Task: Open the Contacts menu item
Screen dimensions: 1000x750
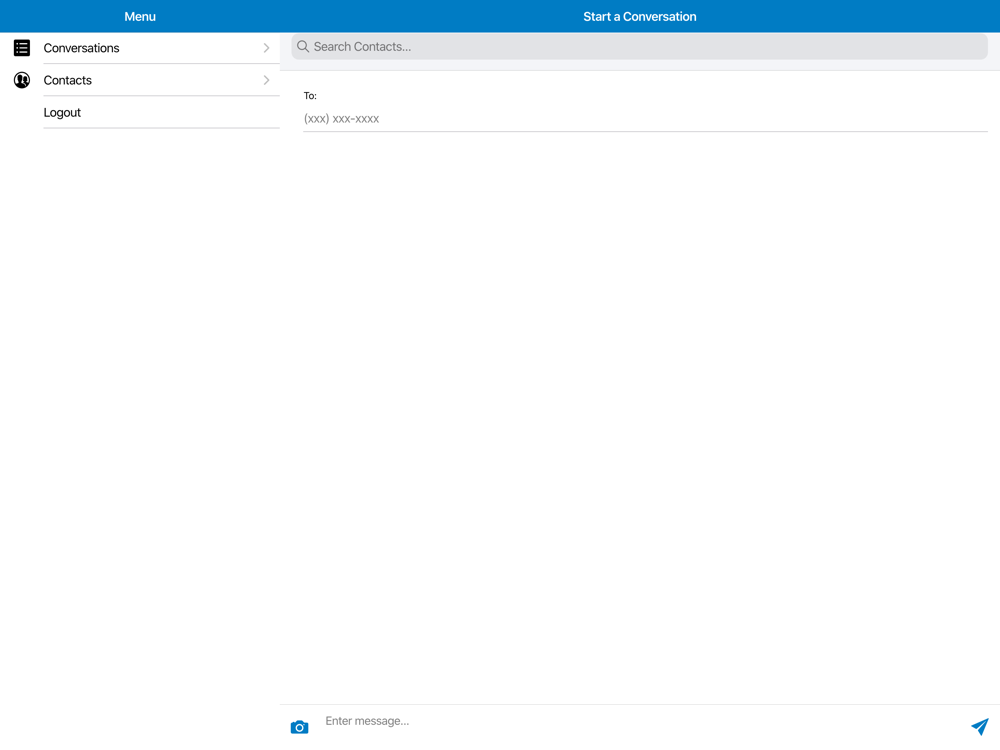Action: [140, 80]
